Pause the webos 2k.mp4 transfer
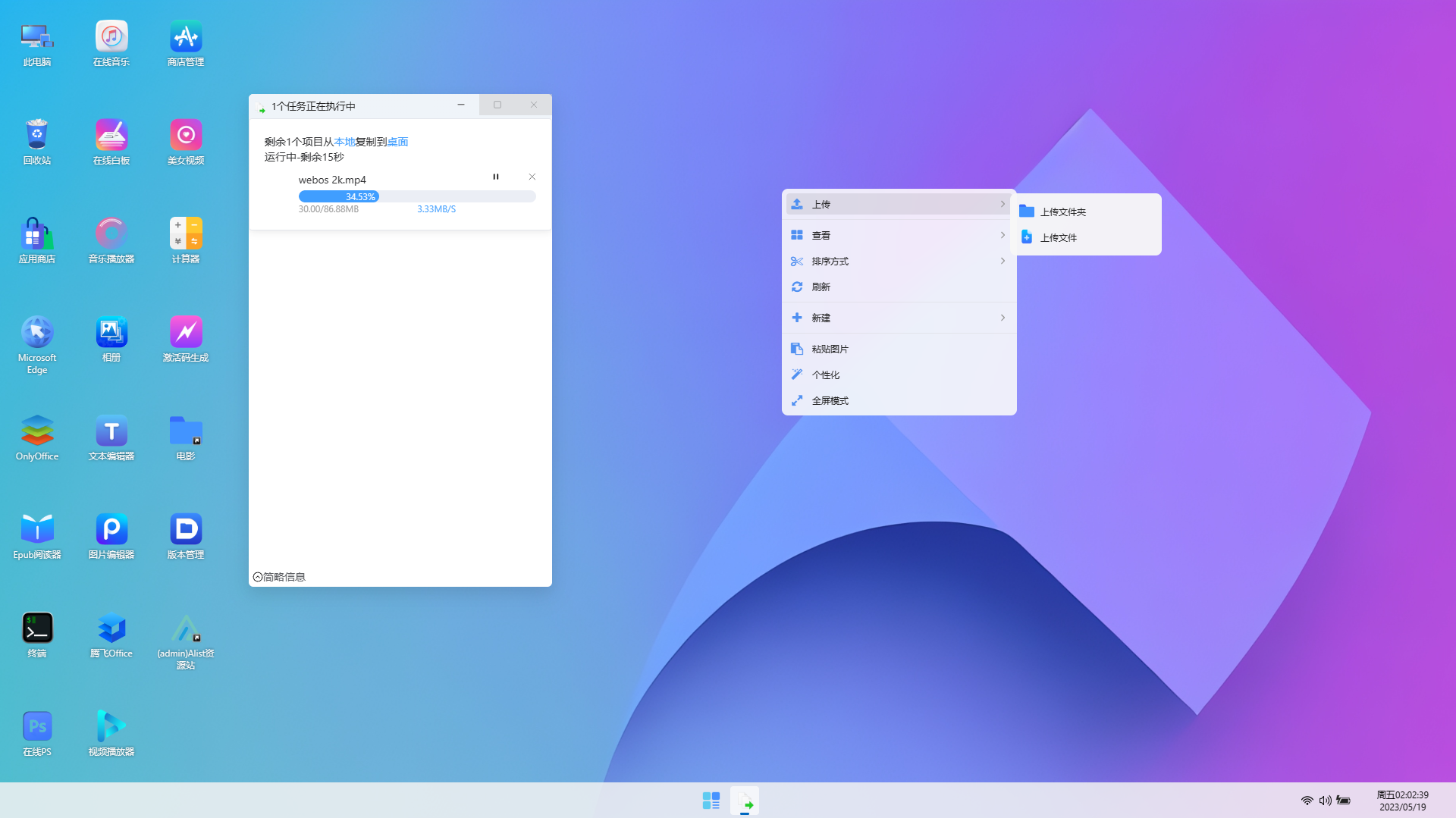This screenshot has width=1456, height=818. click(496, 177)
